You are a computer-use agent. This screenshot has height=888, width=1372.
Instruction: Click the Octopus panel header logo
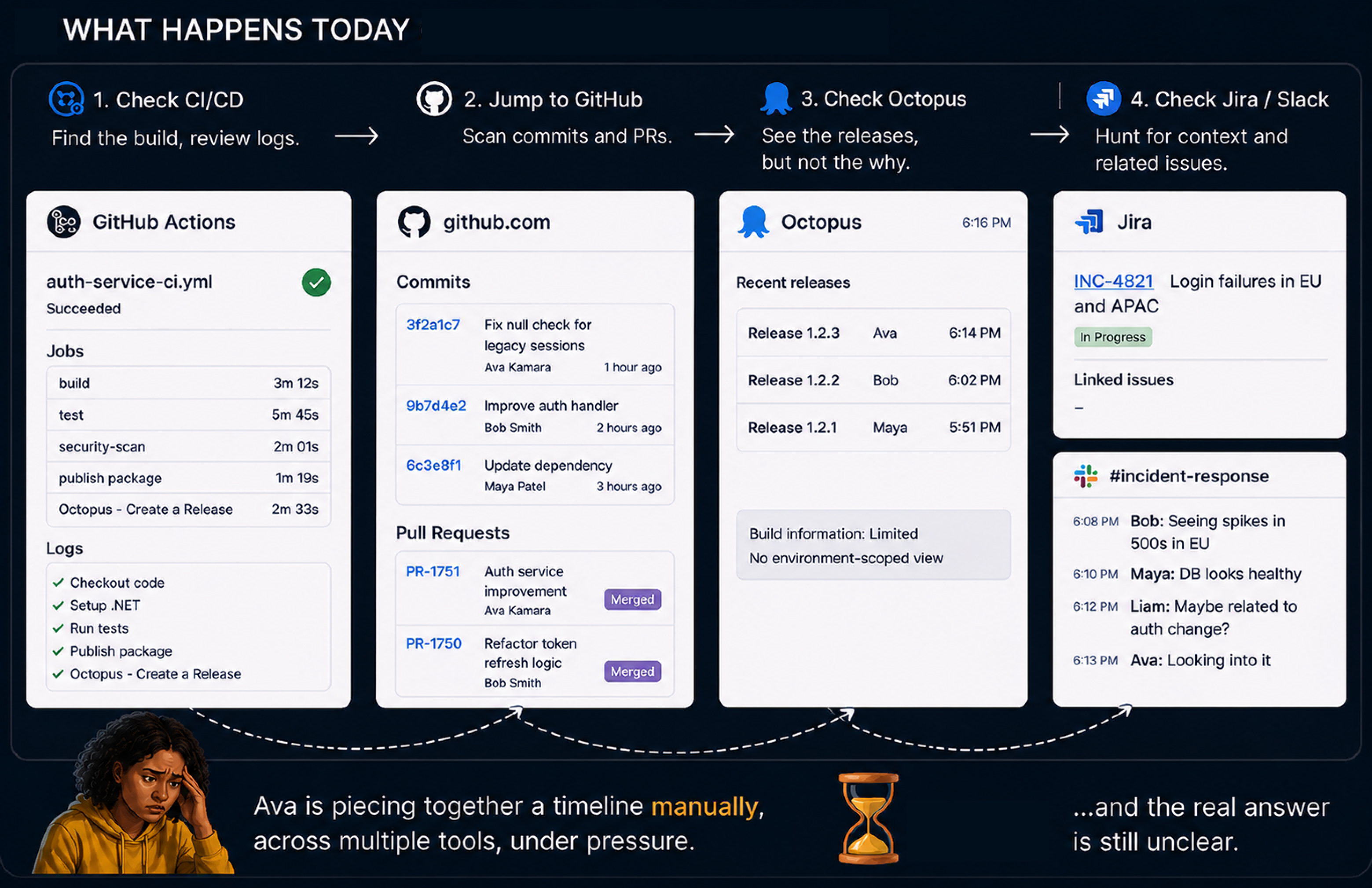(753, 222)
